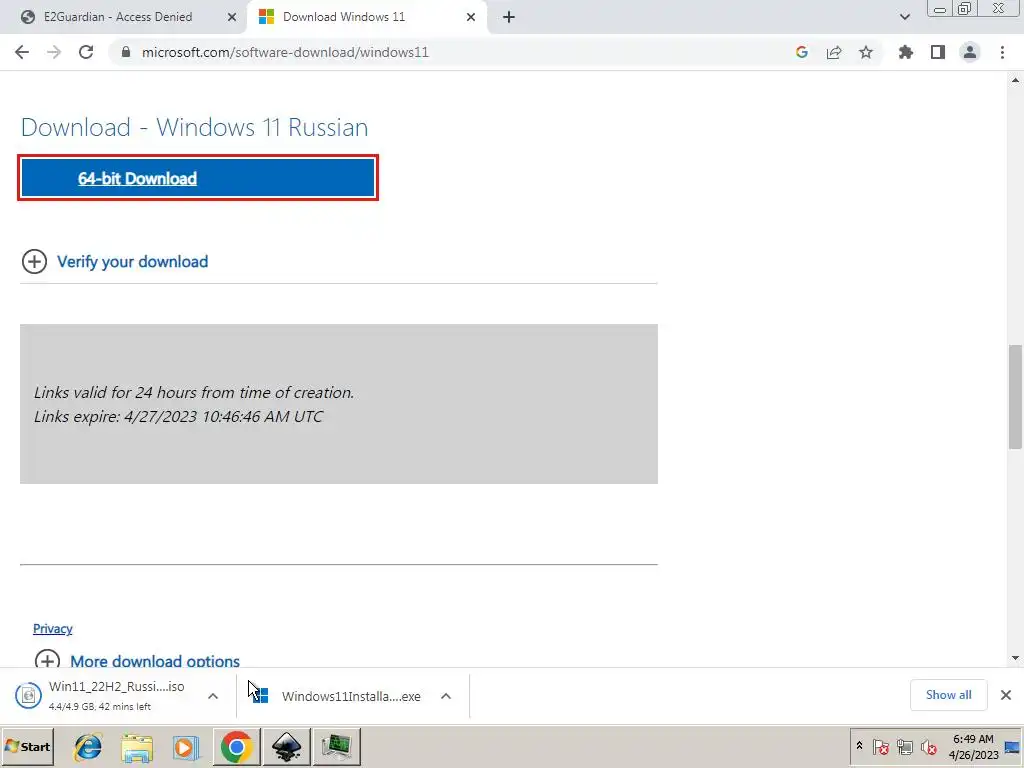Show hidden system tray icons
1024x768 pixels.
point(859,746)
